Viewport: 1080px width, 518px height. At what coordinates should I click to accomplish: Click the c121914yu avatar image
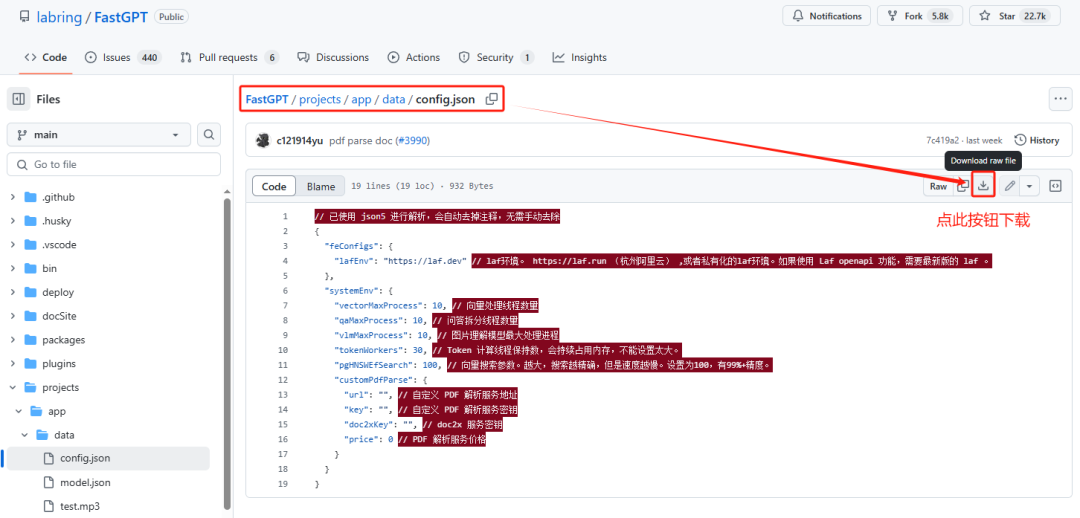click(x=262, y=141)
